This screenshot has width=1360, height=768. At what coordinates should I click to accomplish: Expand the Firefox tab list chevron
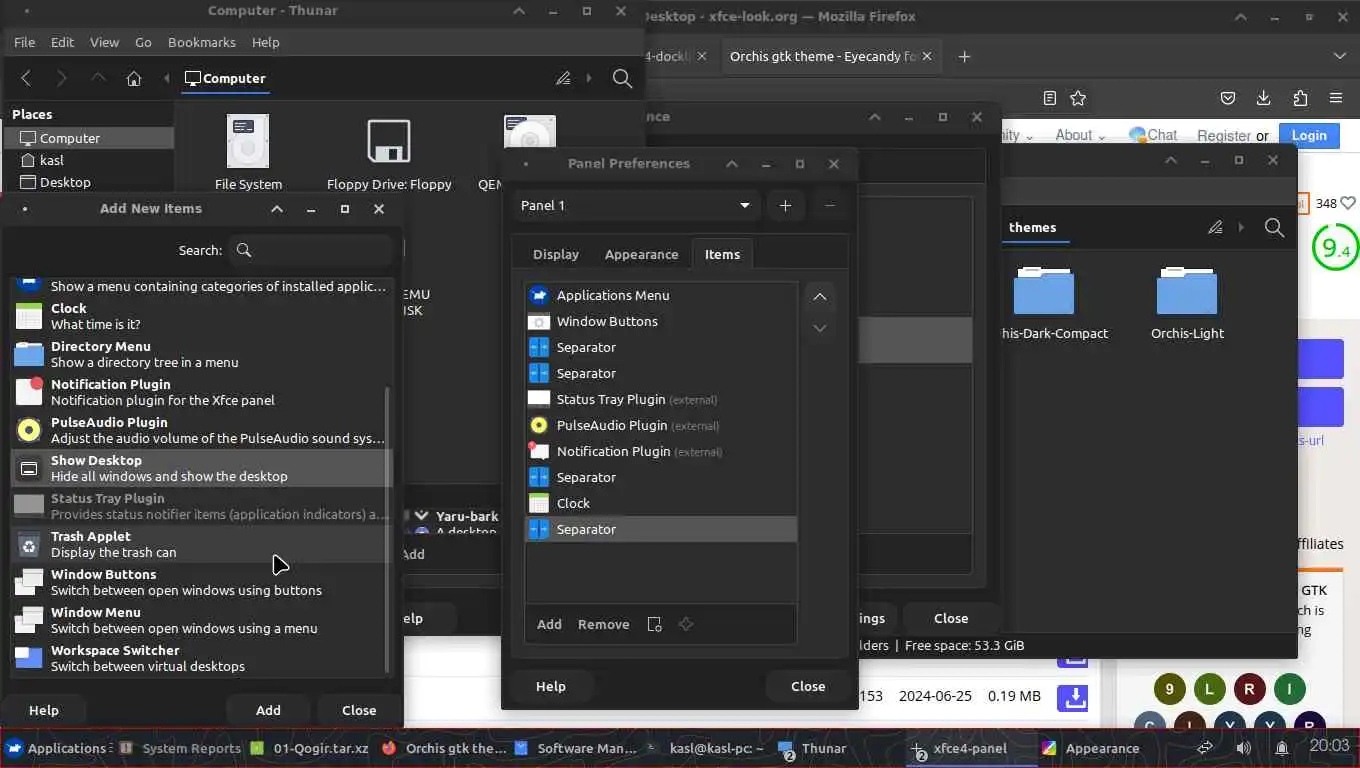coord(1340,56)
